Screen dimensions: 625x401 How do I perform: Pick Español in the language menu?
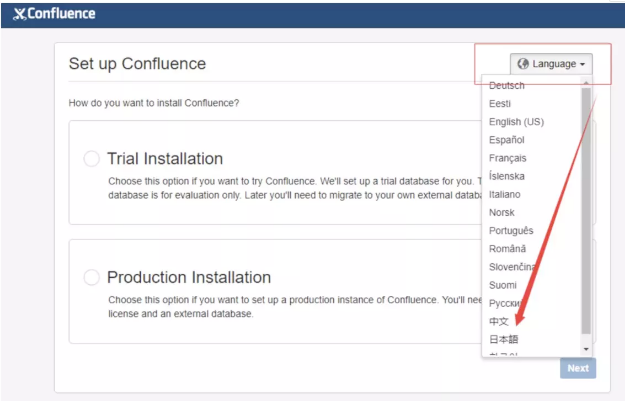pyautogui.click(x=507, y=140)
